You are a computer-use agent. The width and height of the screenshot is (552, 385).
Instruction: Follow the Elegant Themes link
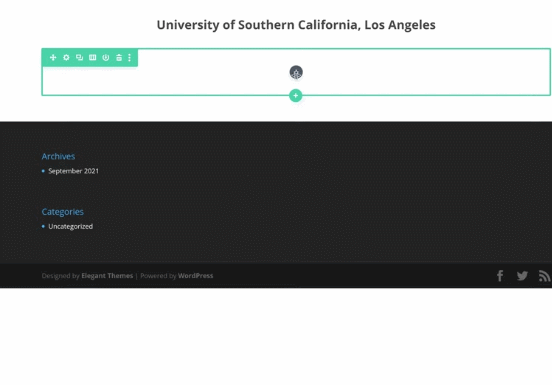[107, 276]
